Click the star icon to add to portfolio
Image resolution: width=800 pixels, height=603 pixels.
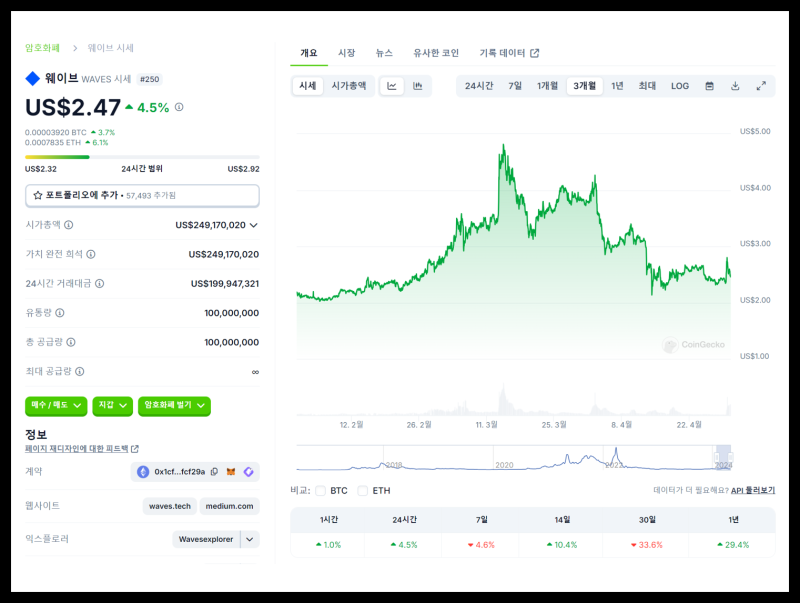[x=38, y=195]
